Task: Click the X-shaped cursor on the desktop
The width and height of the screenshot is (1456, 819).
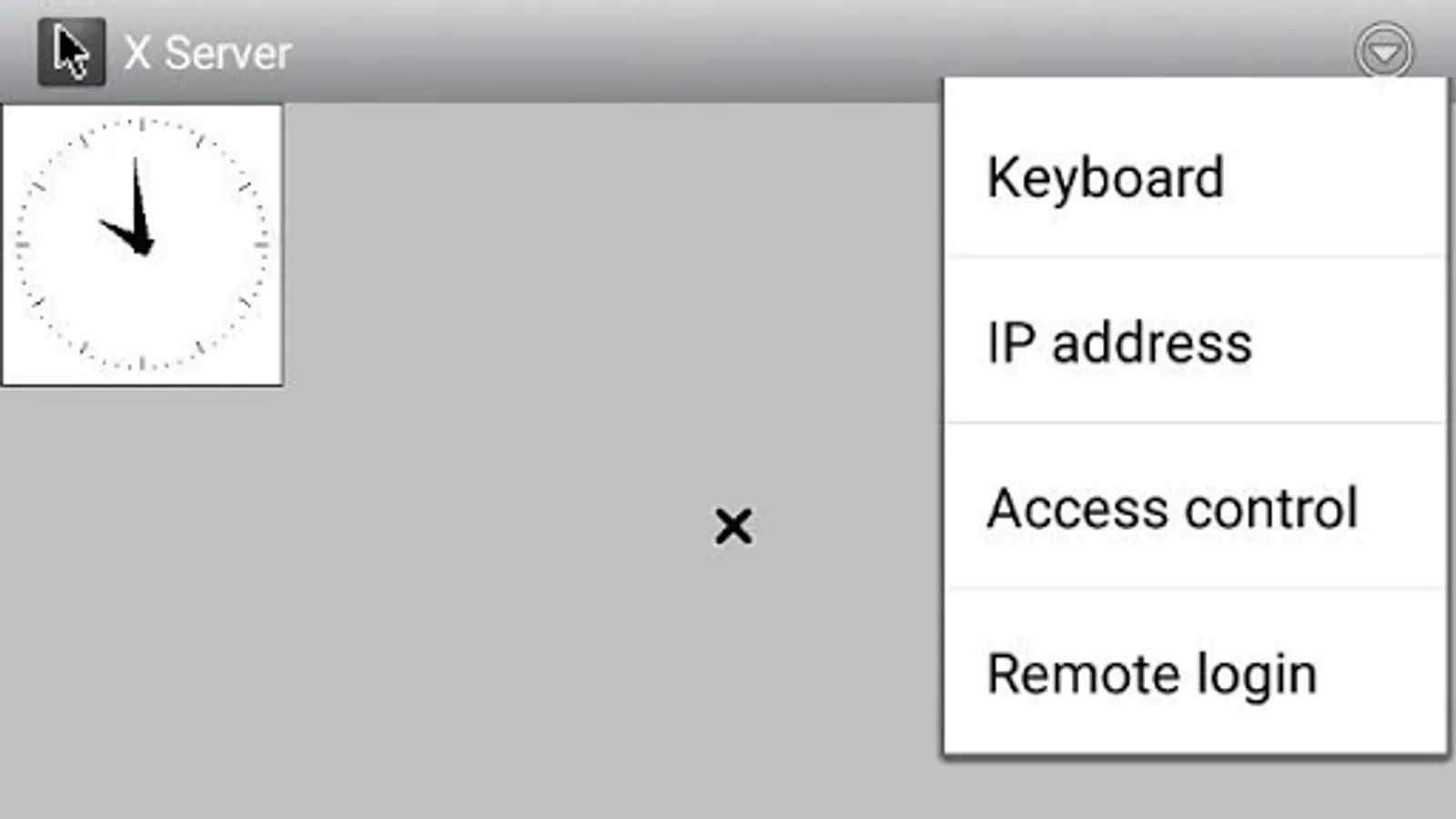Action: tap(733, 526)
